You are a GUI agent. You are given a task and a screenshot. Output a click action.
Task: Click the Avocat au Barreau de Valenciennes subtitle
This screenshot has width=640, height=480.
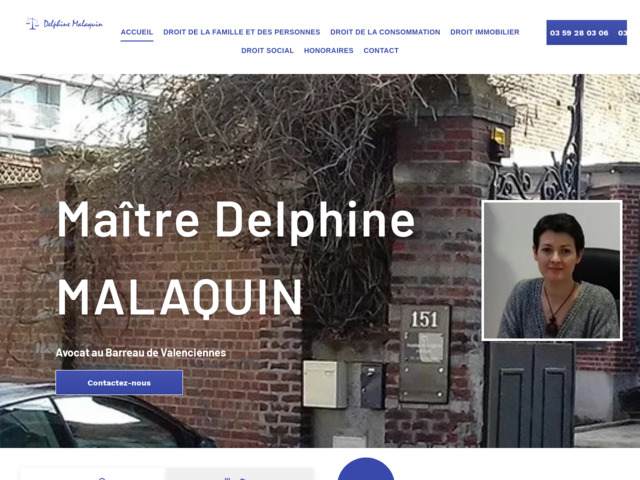[x=141, y=353]
